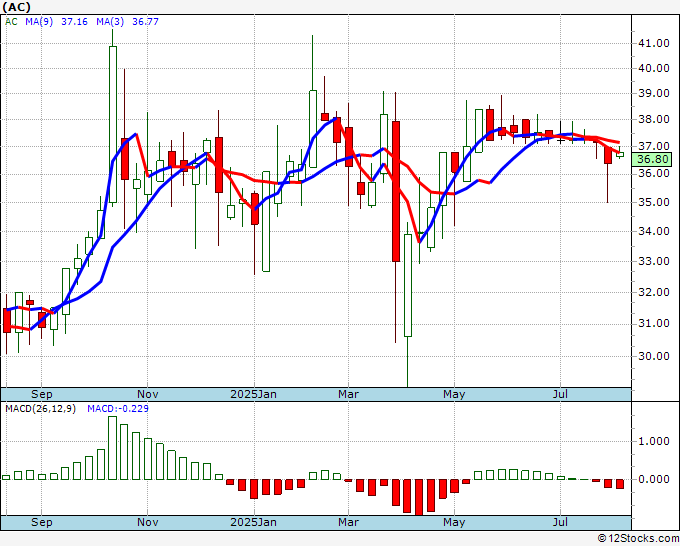Click the 41.00 price axis label
The image size is (680, 546).
(x=653, y=43)
